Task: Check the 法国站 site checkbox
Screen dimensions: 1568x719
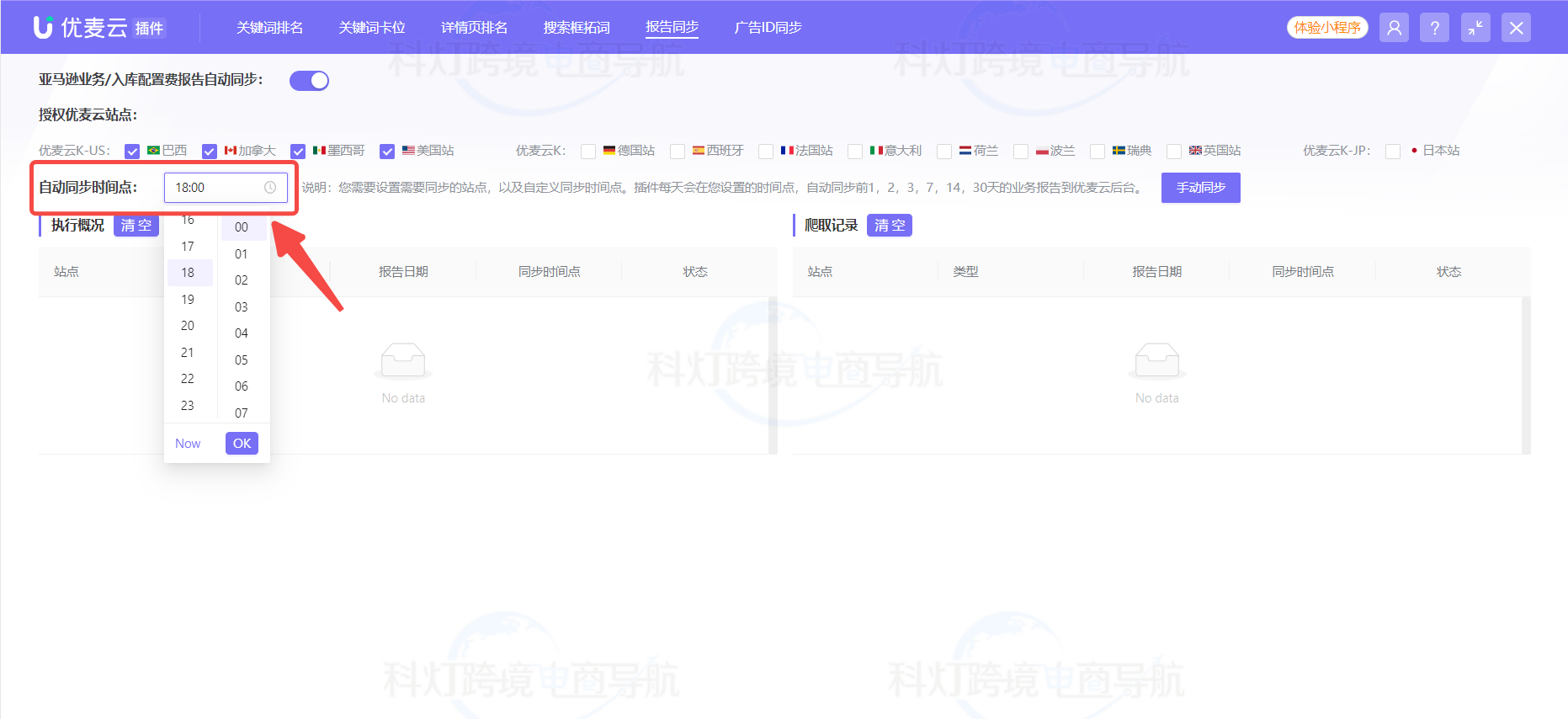Action: click(x=766, y=152)
